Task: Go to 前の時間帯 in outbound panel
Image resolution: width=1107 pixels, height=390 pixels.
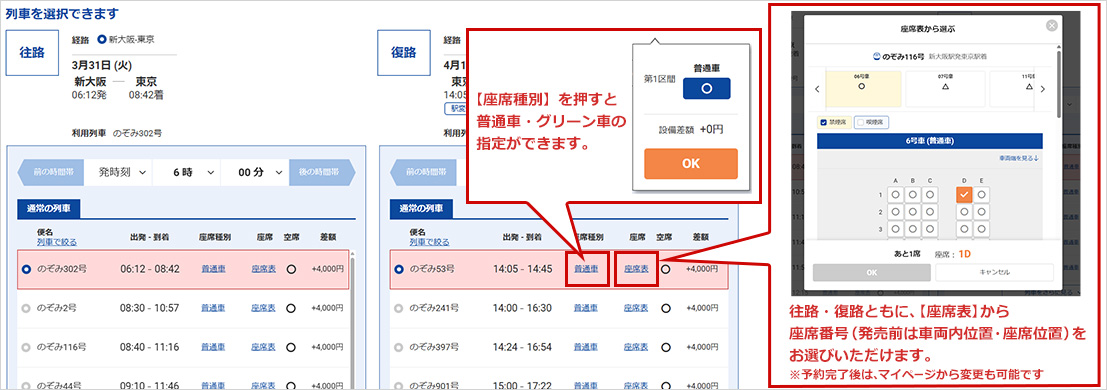Action: 50,172
